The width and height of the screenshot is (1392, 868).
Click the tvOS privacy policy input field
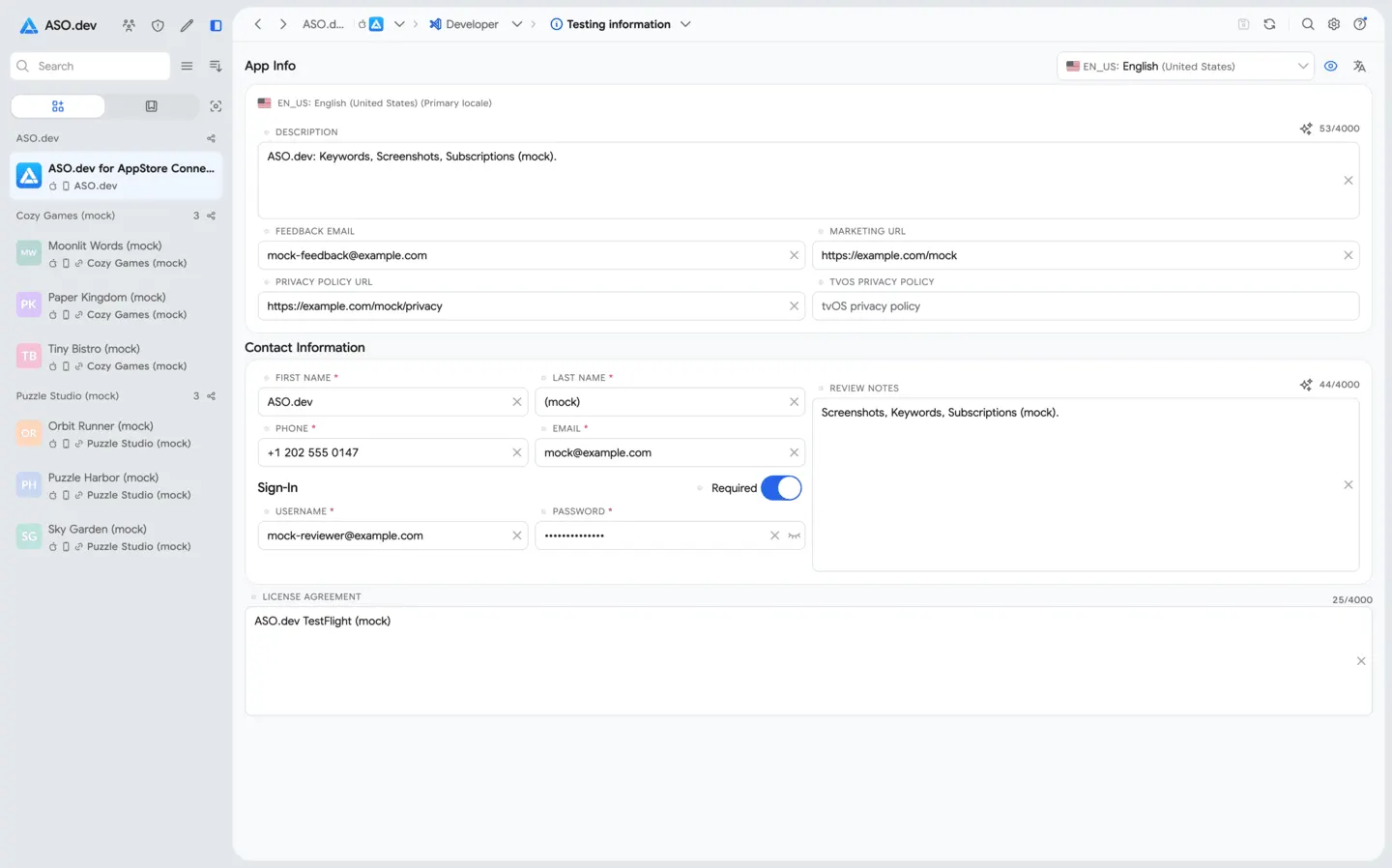(1086, 306)
